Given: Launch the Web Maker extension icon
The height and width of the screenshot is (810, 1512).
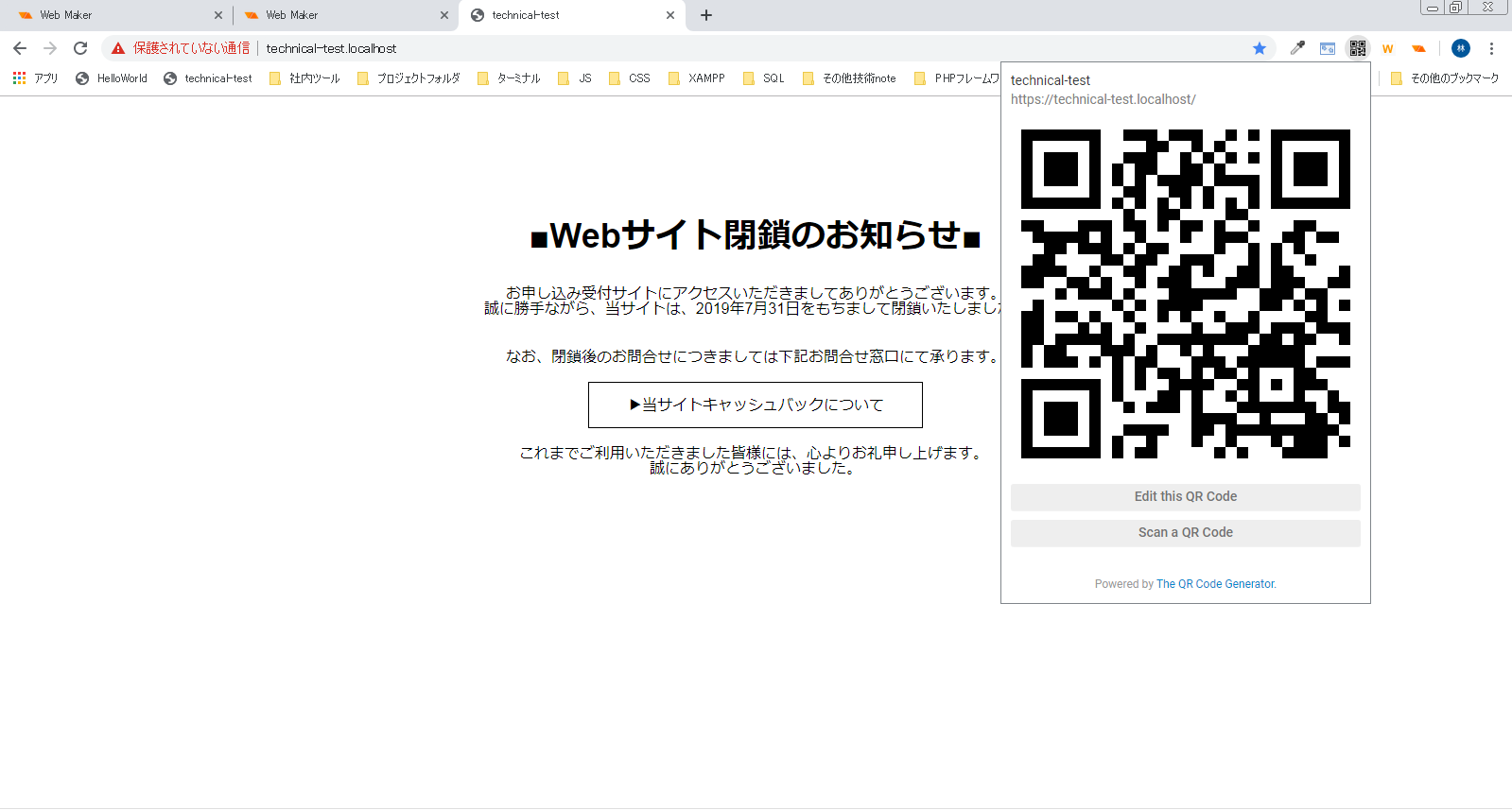Looking at the screenshot, I should [1418, 48].
